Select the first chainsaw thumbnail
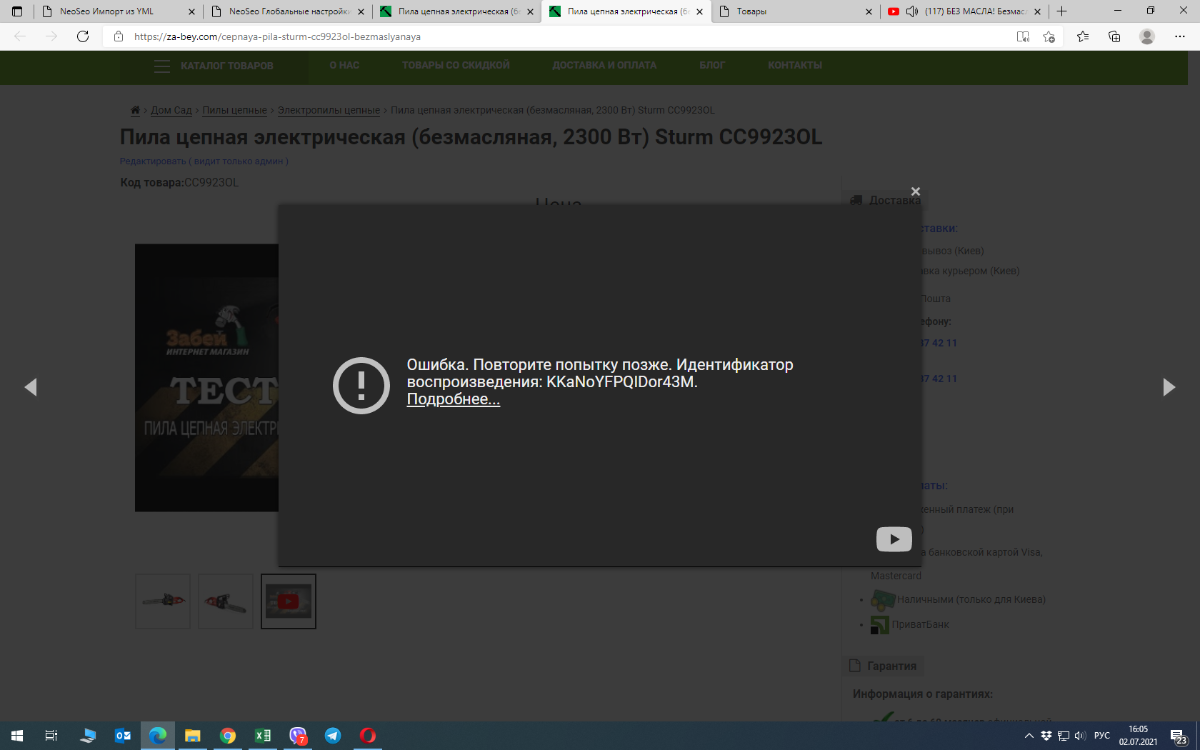Viewport: 1200px width, 750px height. point(162,601)
